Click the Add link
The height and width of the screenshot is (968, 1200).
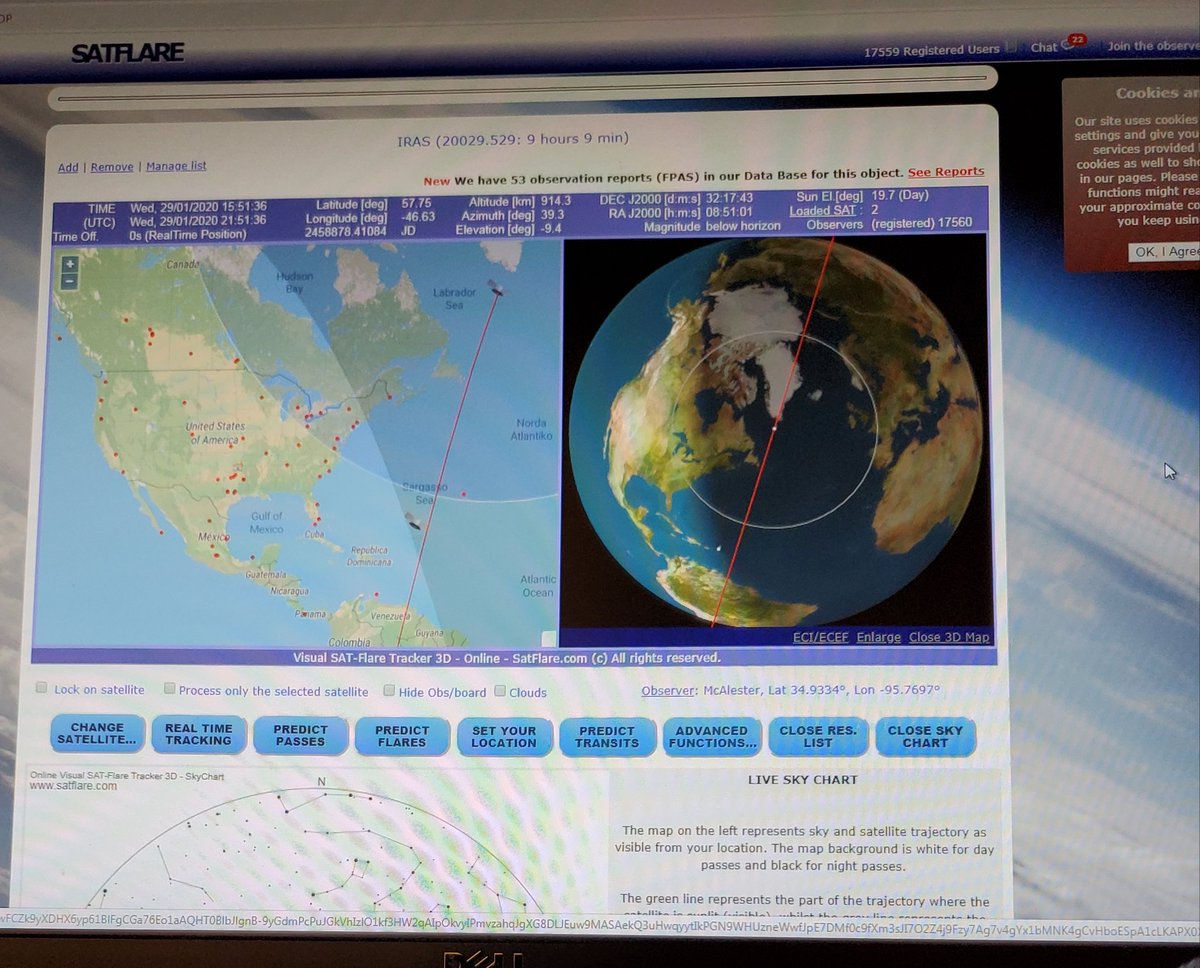(68, 168)
